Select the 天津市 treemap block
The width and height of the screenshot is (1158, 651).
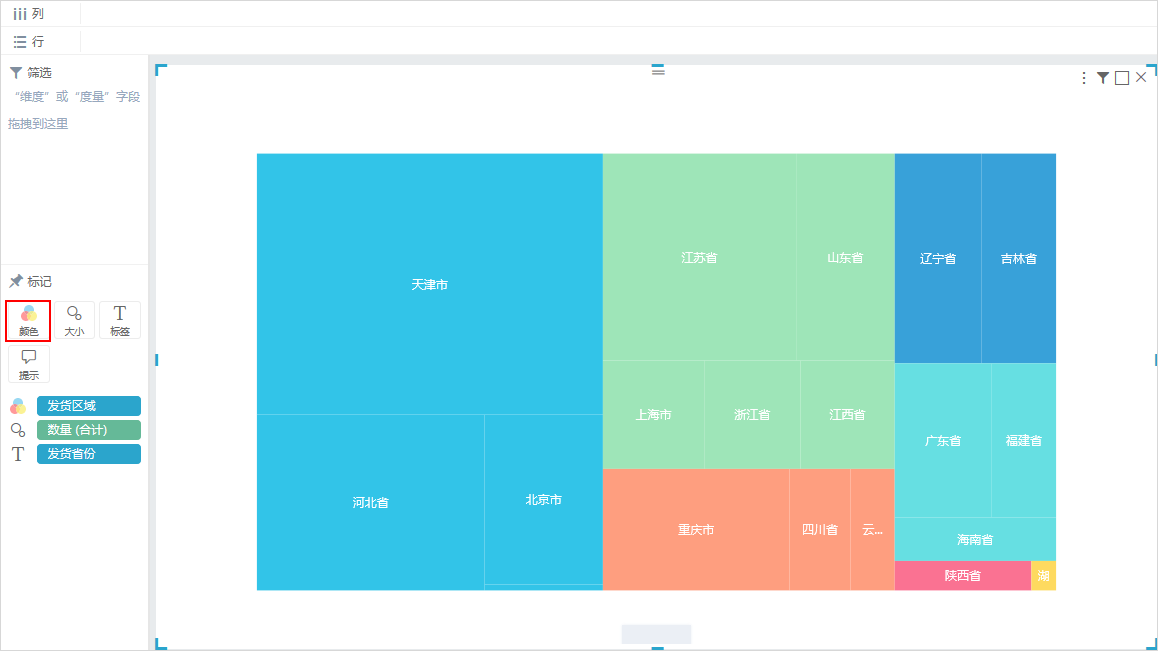pos(430,284)
